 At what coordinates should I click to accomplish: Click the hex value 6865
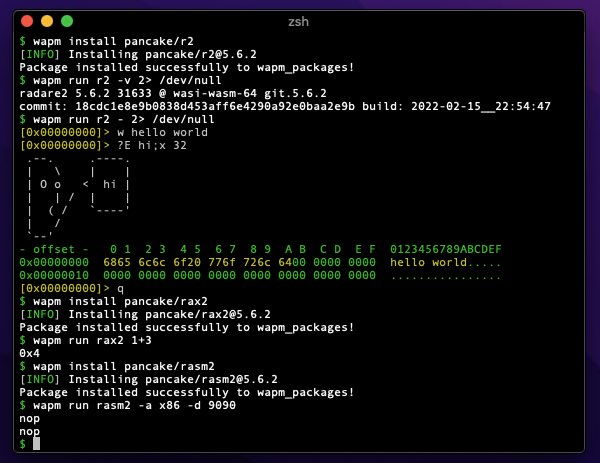117,262
